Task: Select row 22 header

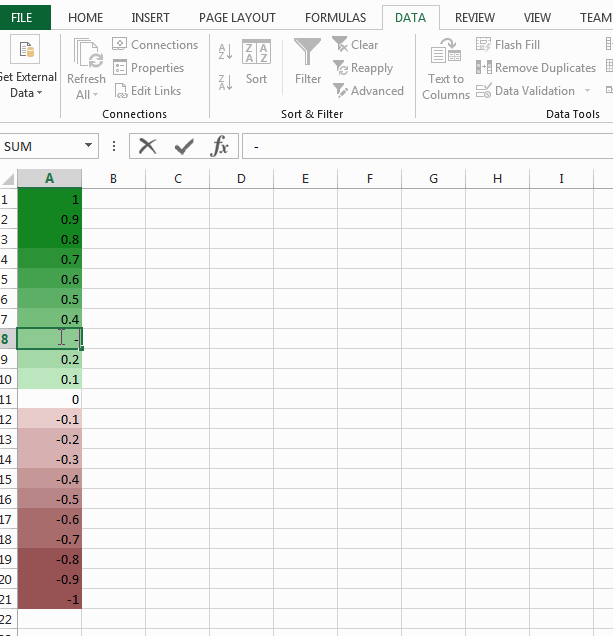Action: coord(9,619)
